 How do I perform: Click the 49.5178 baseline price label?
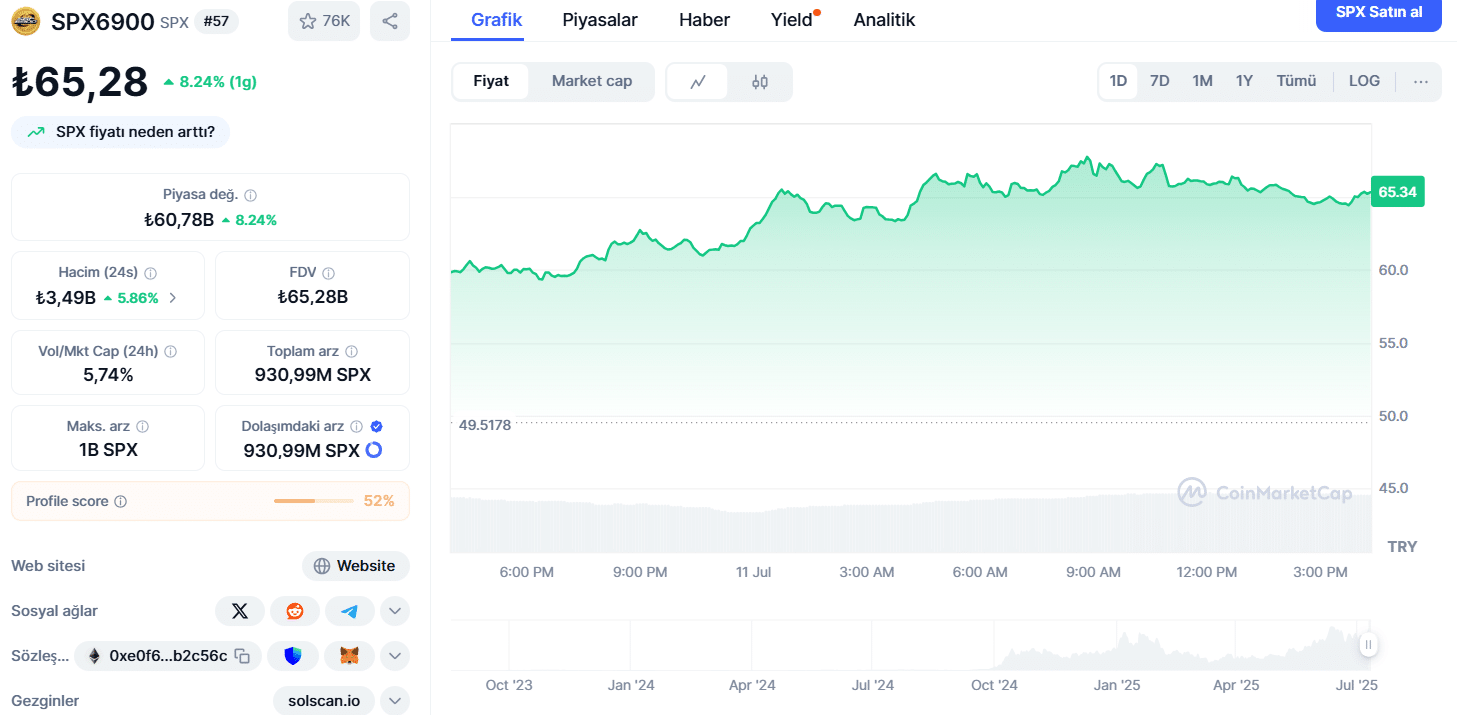485,425
